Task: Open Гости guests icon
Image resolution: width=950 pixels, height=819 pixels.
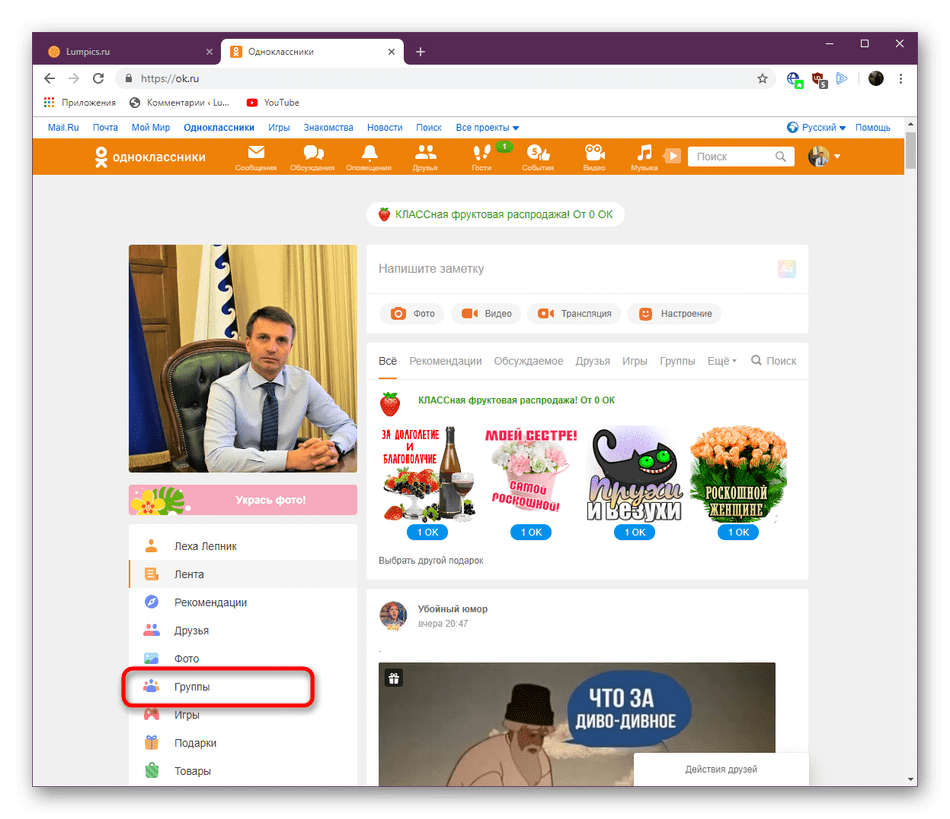Action: pyautogui.click(x=482, y=157)
